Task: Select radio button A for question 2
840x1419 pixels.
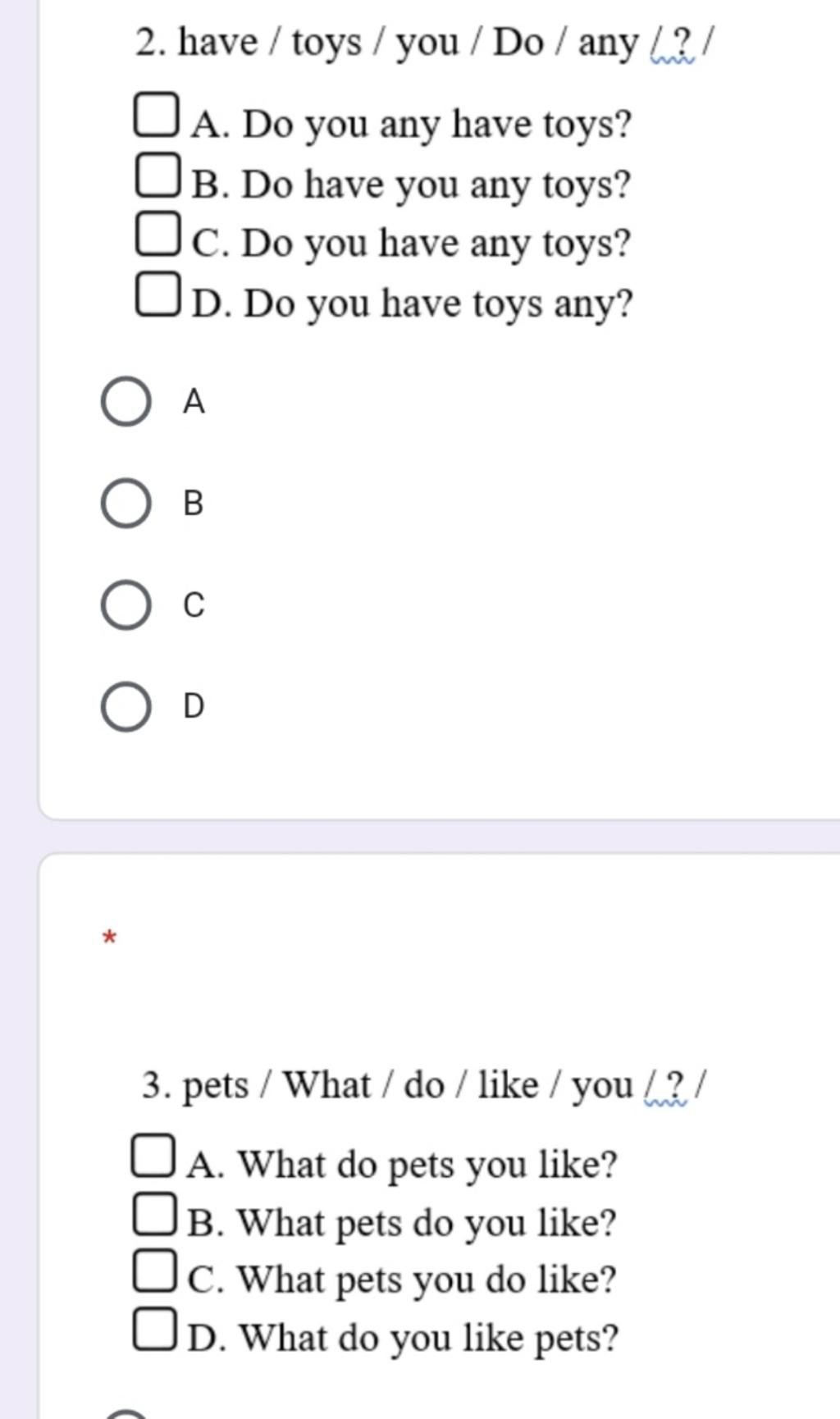Action: 126,402
